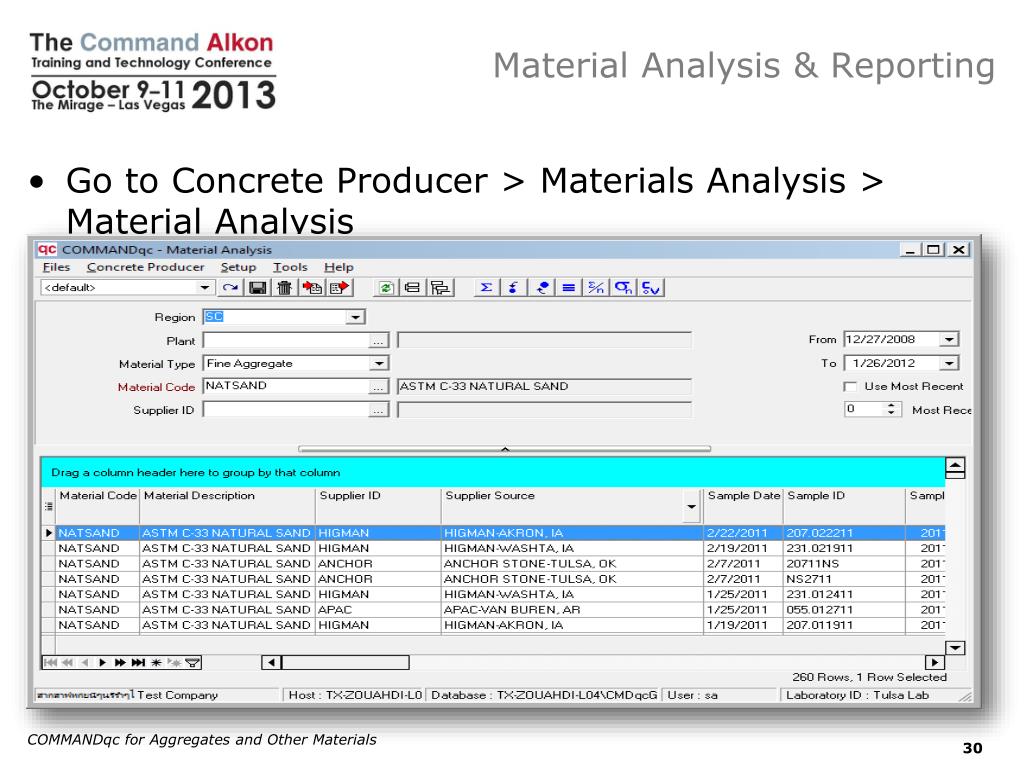
Task: Open Supplier Source column filter dropdown
Action: (x=691, y=507)
